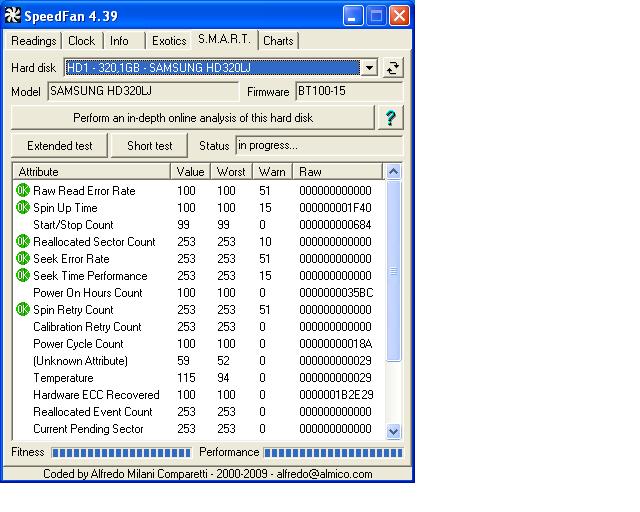Click raw value 000000000684
The image size is (640, 512).
pyautogui.click(x=336, y=225)
